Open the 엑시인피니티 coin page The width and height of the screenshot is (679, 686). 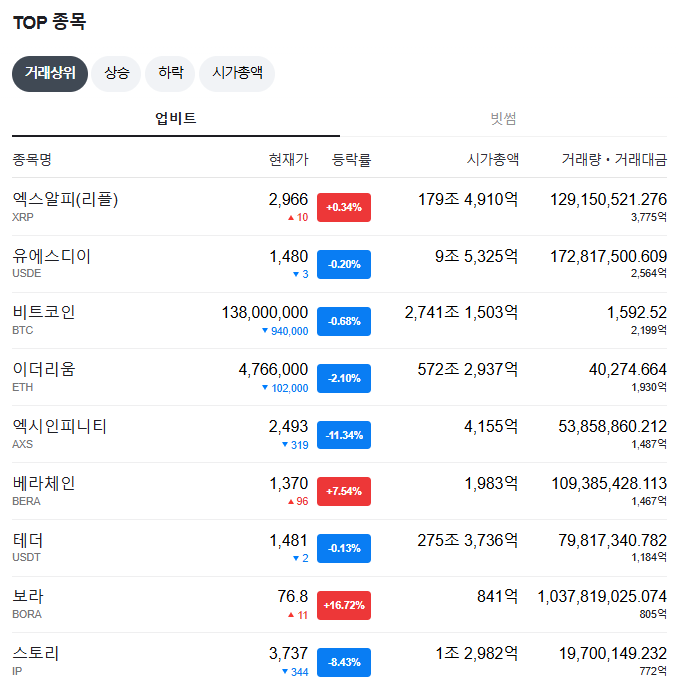click(x=60, y=426)
